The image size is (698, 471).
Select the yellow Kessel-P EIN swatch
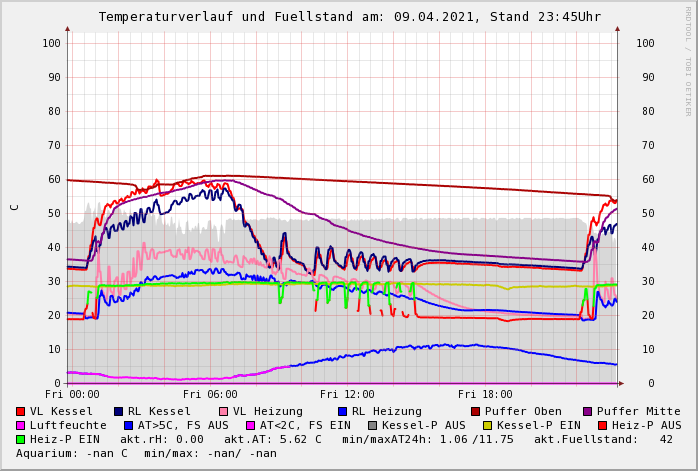coord(487,425)
